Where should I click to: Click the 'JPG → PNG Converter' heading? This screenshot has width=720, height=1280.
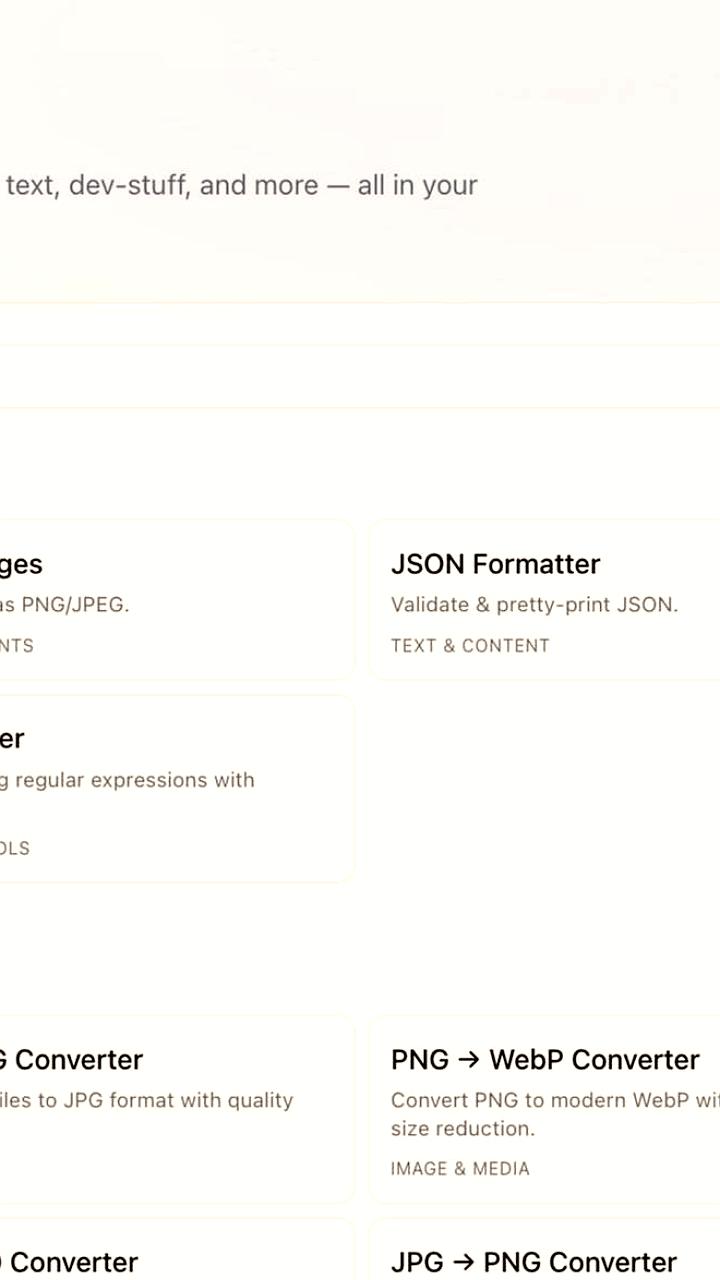(x=534, y=1262)
